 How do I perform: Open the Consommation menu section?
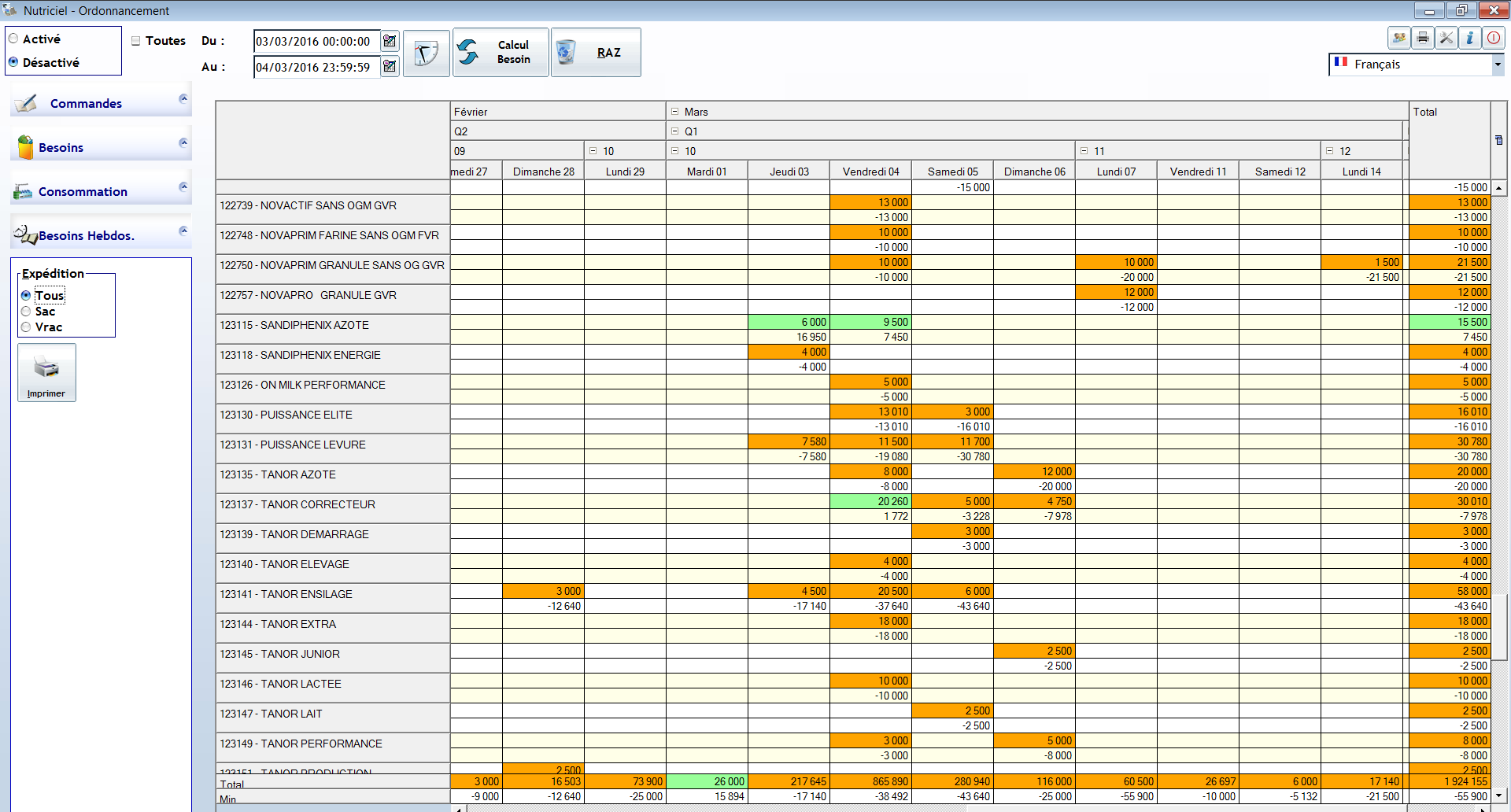point(83,192)
